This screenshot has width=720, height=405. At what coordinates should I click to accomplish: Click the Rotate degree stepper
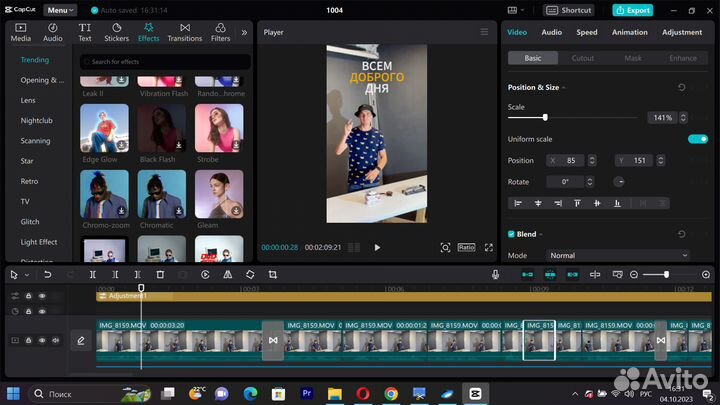tap(590, 182)
